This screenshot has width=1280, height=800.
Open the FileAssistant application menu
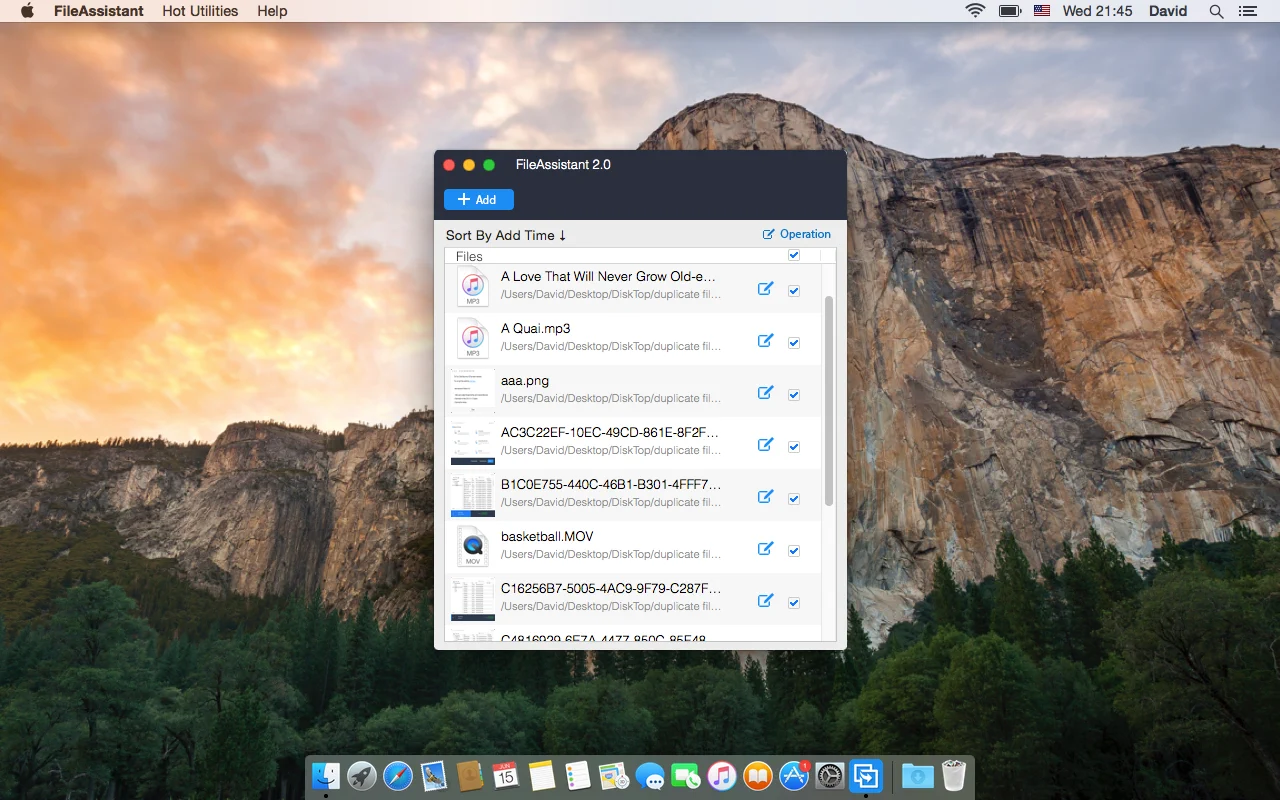pyautogui.click(x=97, y=11)
